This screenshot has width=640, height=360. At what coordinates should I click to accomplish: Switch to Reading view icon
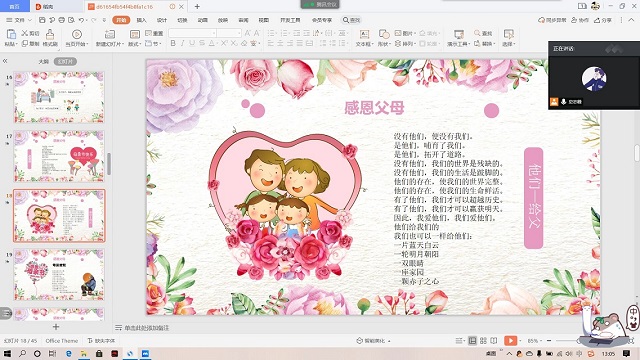[x=494, y=340]
